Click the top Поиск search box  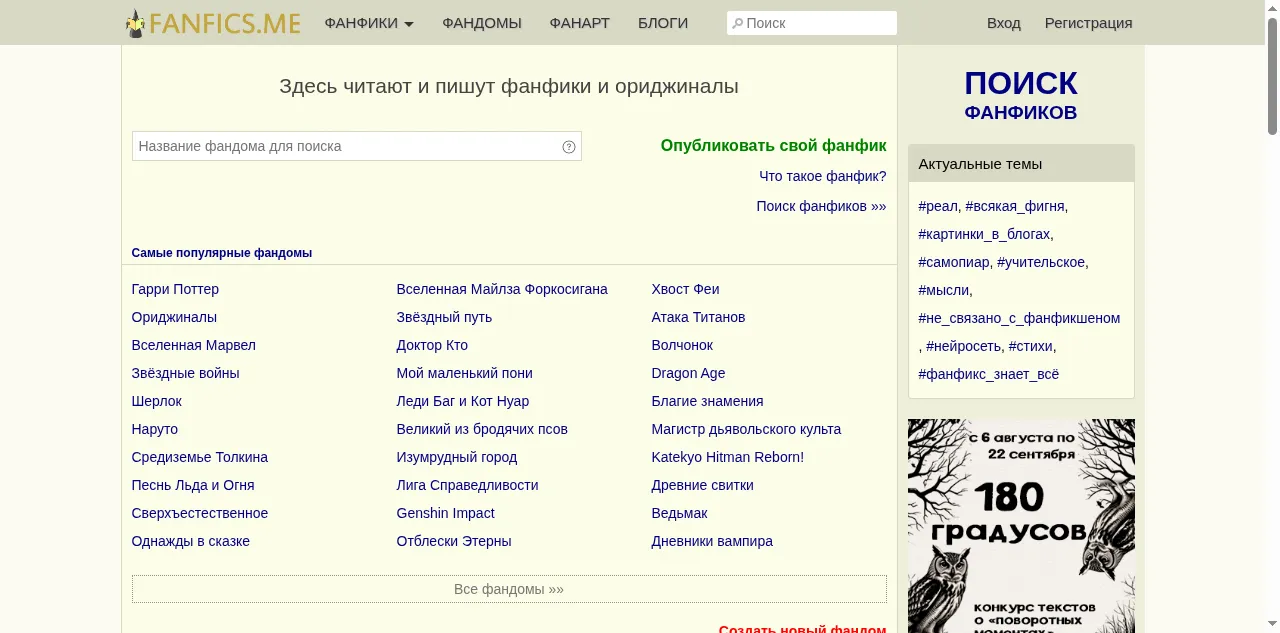[x=812, y=23]
